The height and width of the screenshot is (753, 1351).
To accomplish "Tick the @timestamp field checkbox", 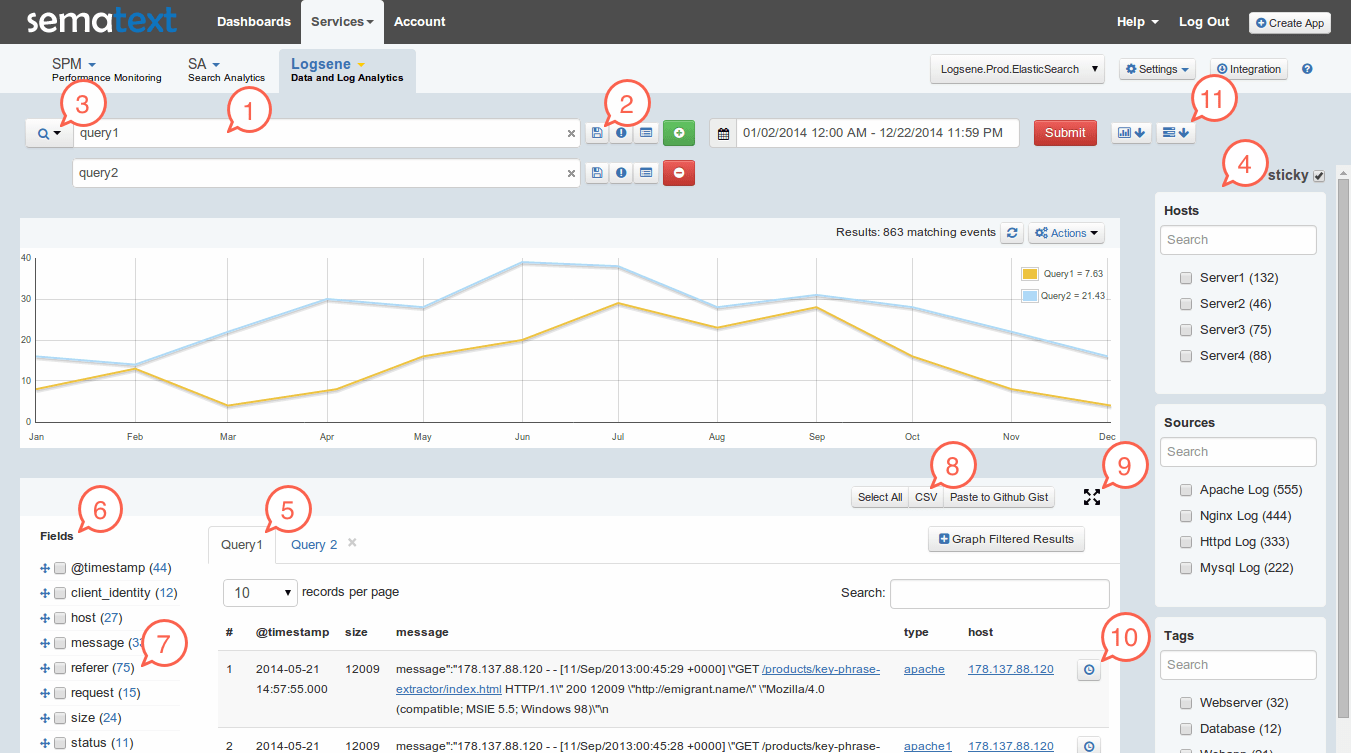I will click(60, 568).
